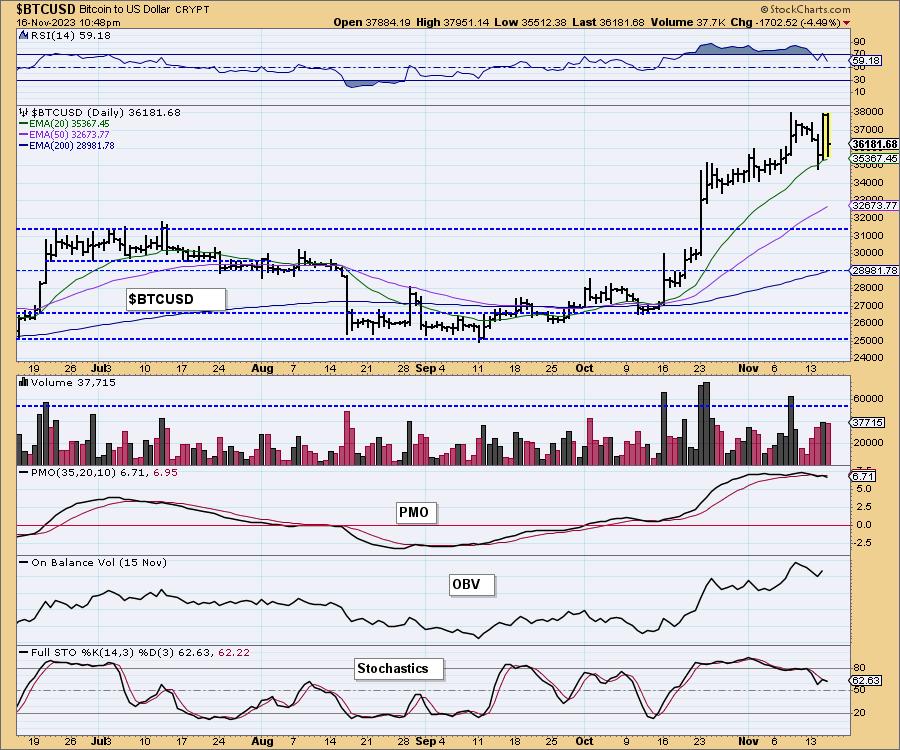This screenshot has width=900, height=750.
Task: Click the Volume 37,715 panel label
Action: (73, 382)
